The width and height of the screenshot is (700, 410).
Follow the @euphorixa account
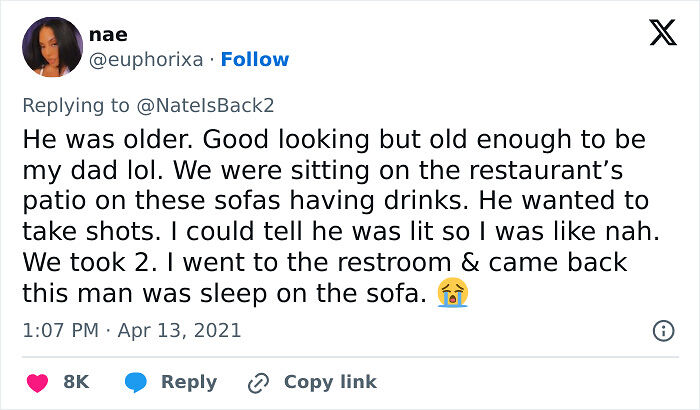click(x=255, y=60)
